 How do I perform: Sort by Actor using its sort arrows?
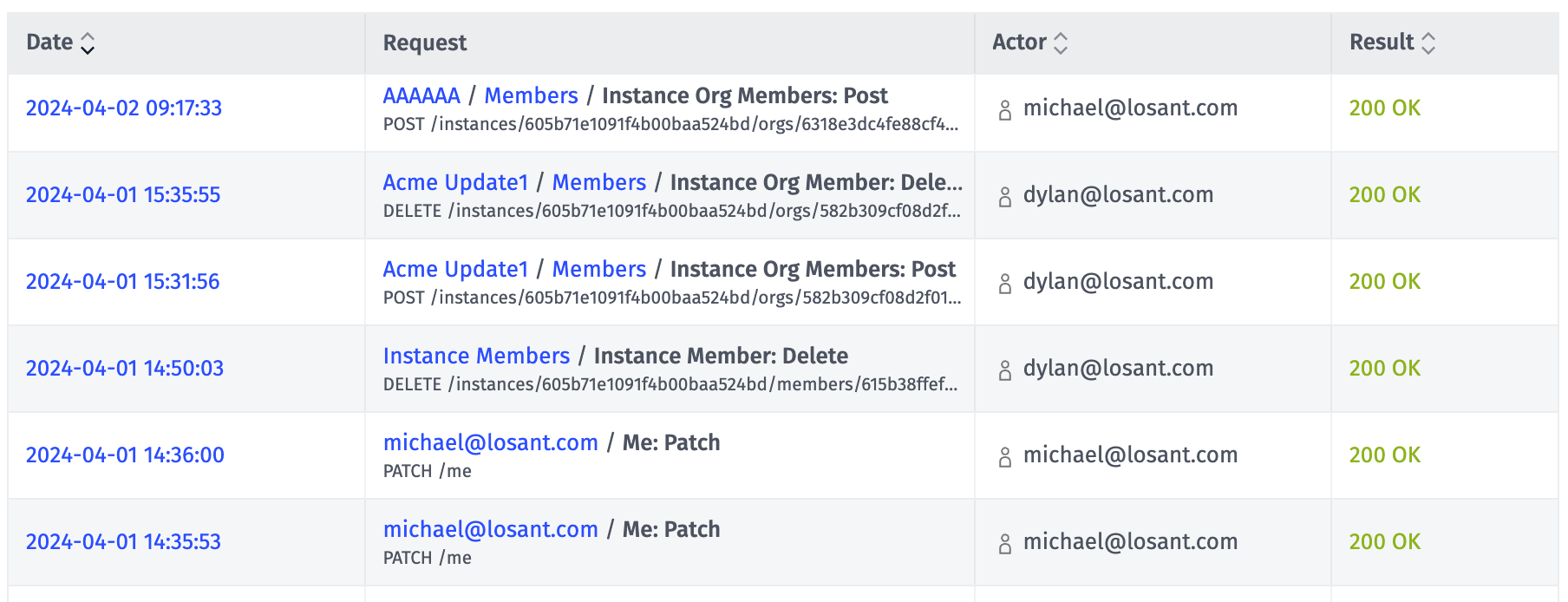click(x=1061, y=43)
